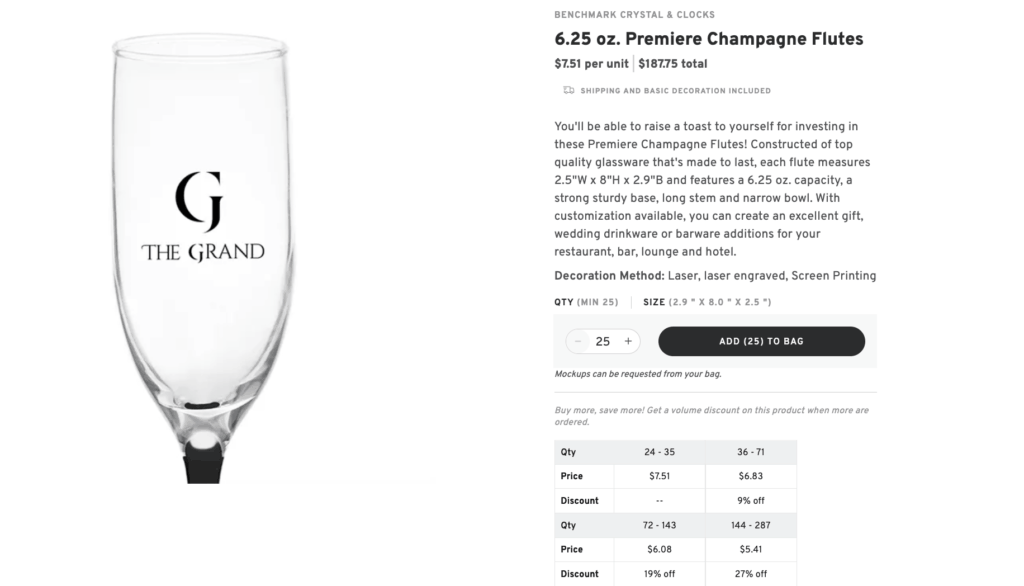Click the plus icon to increase quantity

[628, 341]
